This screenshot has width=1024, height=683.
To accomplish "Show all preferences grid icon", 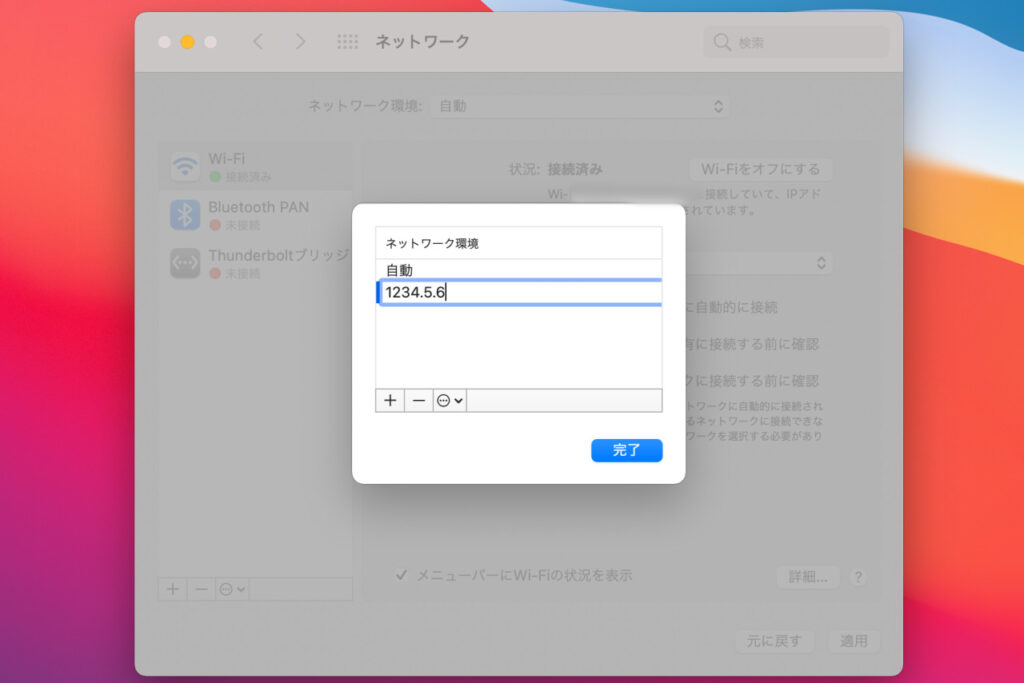I will click(347, 42).
